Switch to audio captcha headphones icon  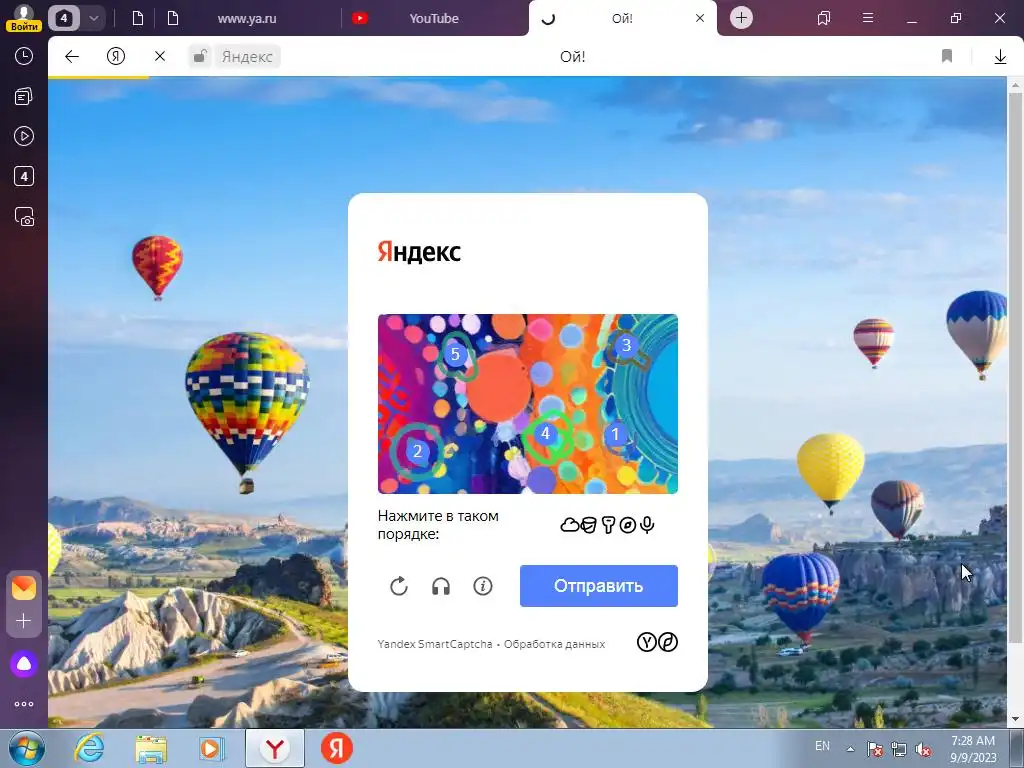coord(441,586)
